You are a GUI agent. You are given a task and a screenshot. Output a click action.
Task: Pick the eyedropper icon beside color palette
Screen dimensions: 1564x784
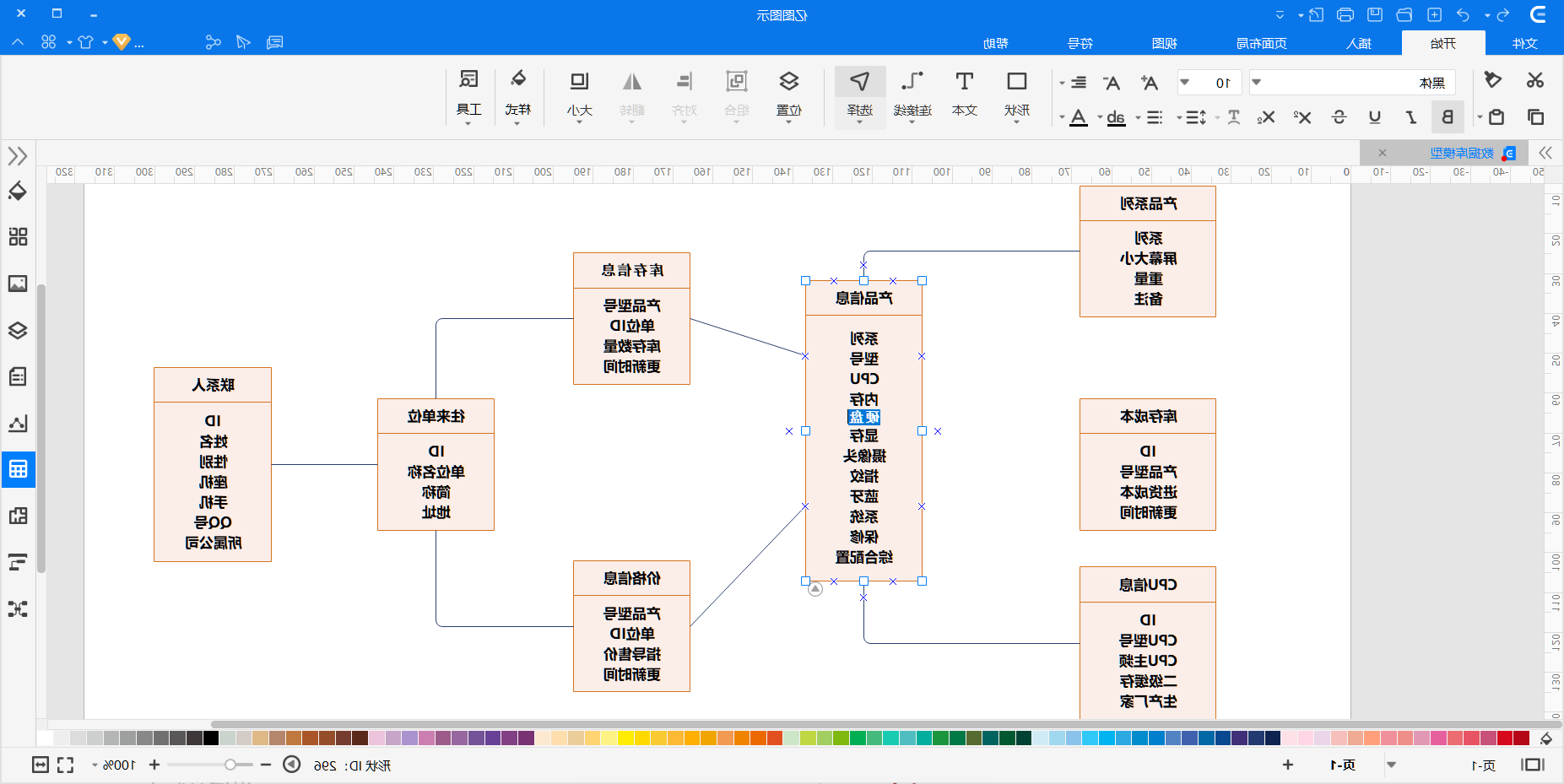(x=1546, y=738)
